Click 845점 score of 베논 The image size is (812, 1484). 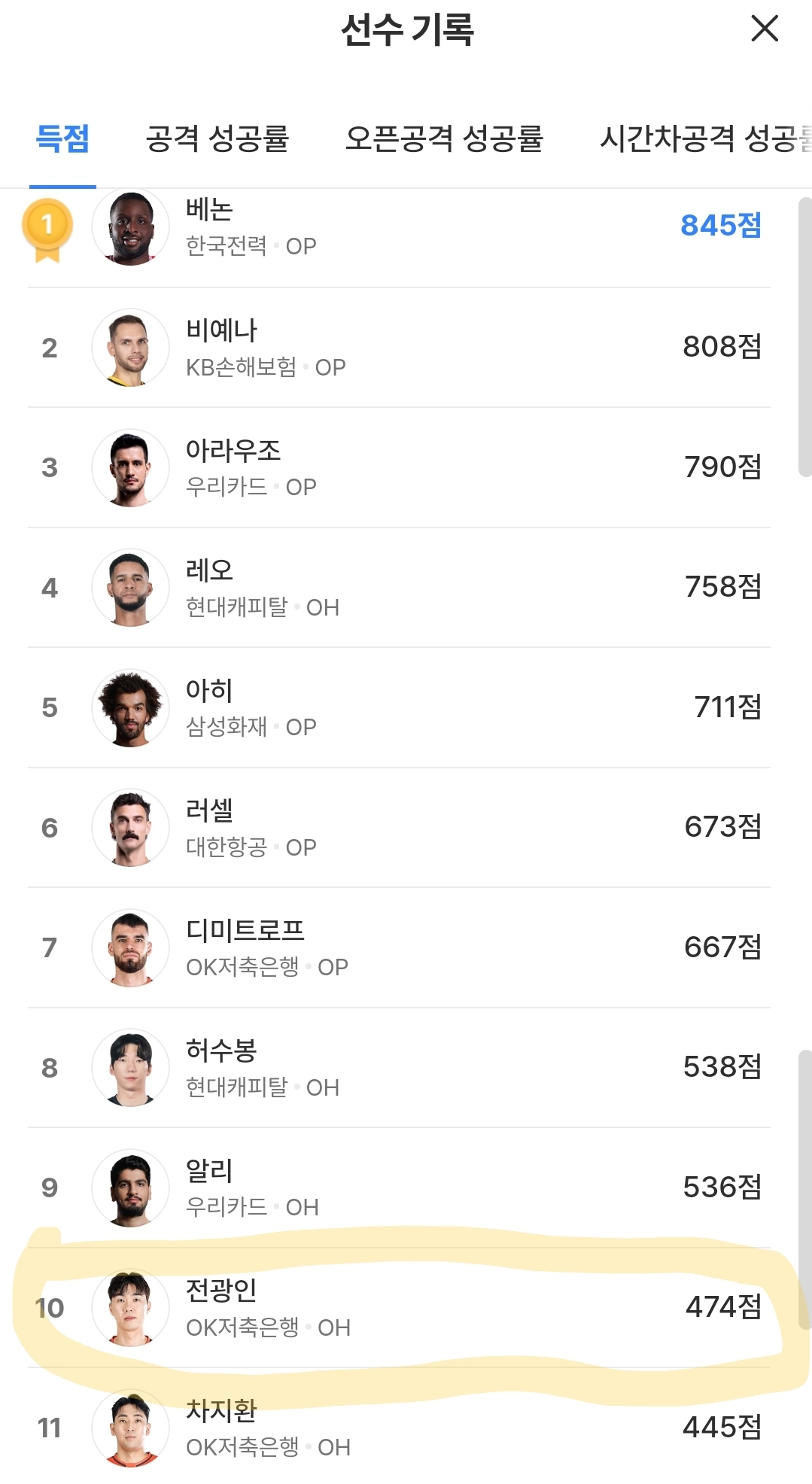[720, 225]
